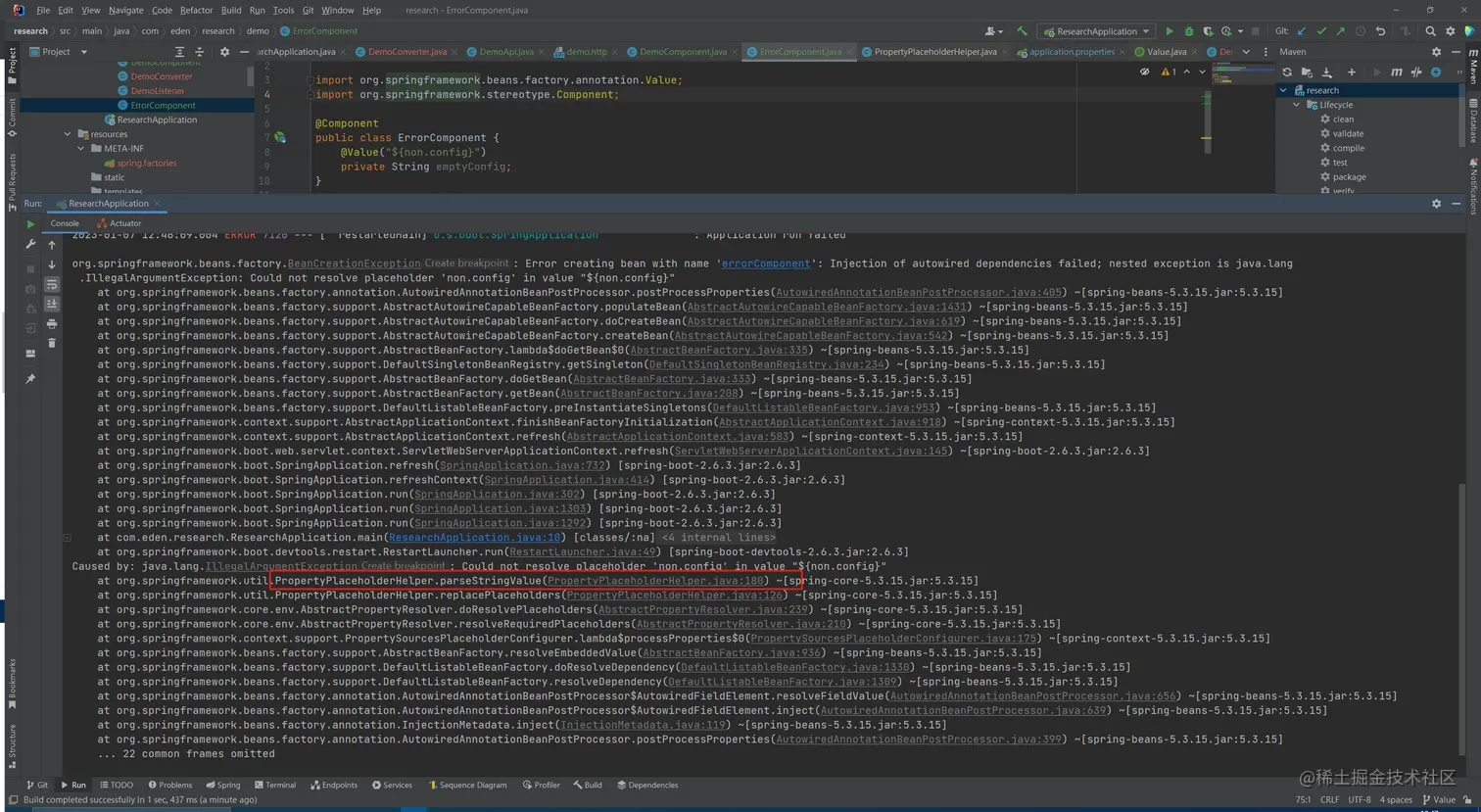Open AbstractPropertyResolver.java:239 link
Screen dimensions: 1481x812
(x=702, y=609)
